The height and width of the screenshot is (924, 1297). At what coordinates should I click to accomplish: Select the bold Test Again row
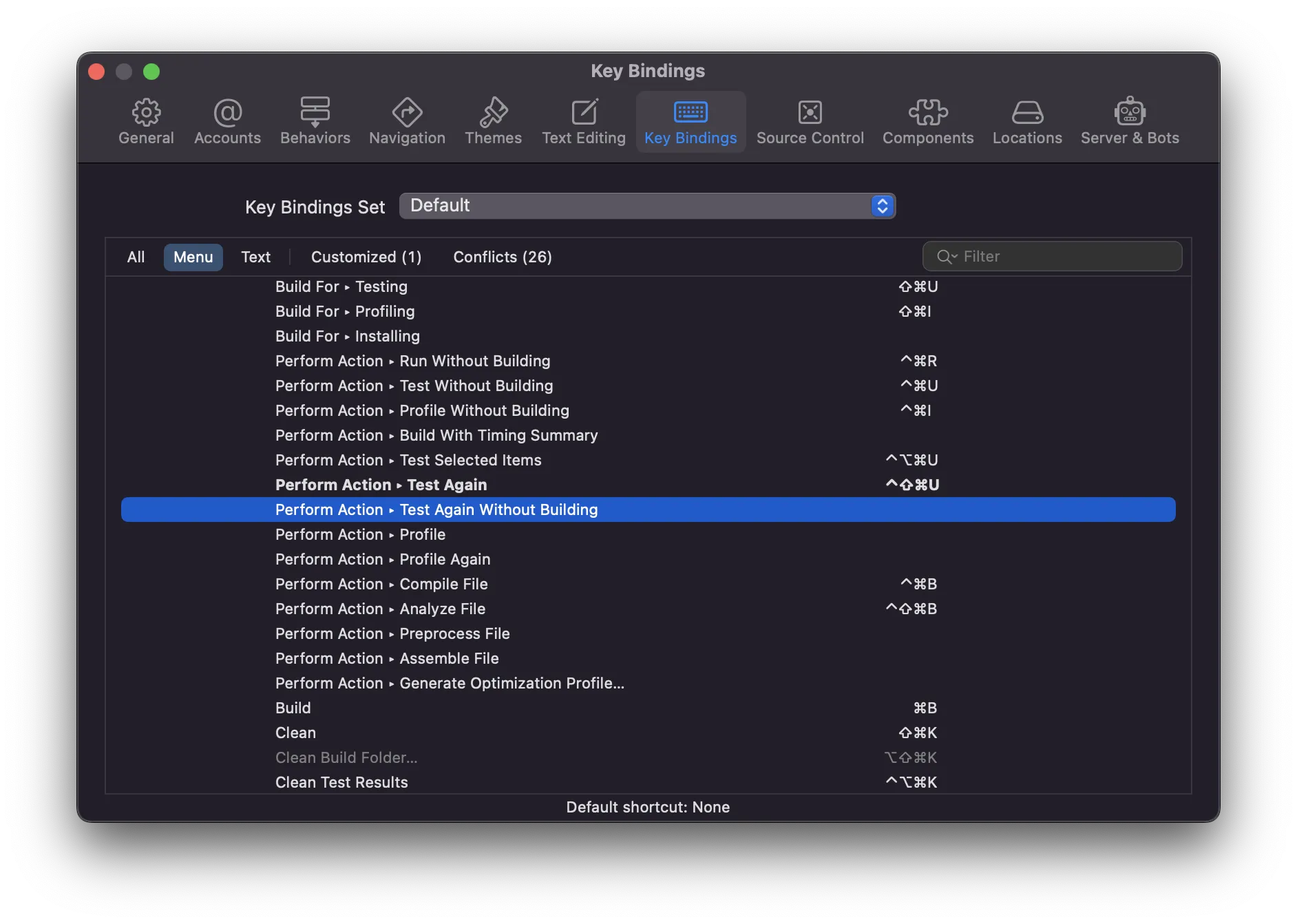(648, 485)
